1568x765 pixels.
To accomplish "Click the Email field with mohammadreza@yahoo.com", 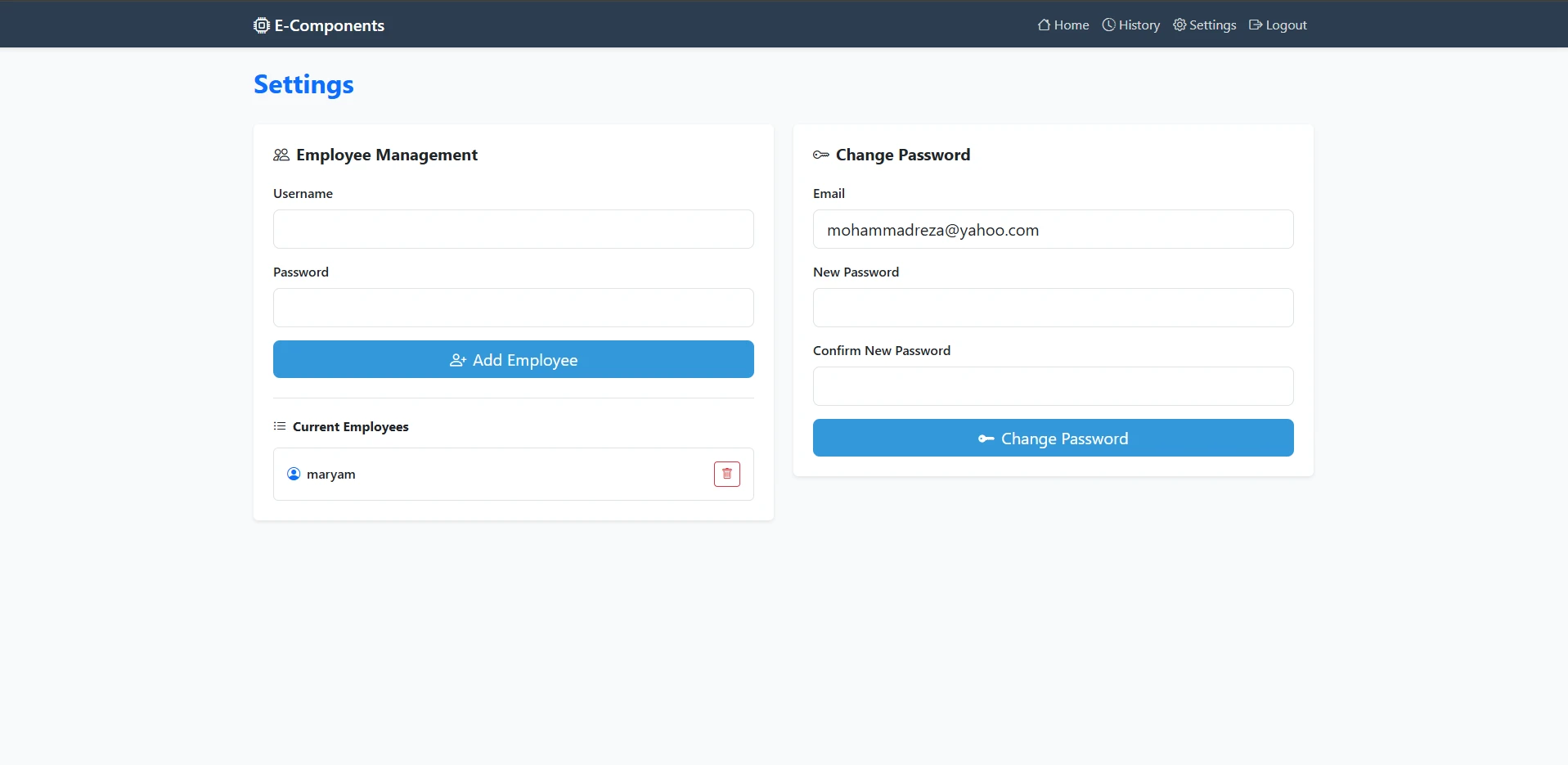I will coord(1053,229).
